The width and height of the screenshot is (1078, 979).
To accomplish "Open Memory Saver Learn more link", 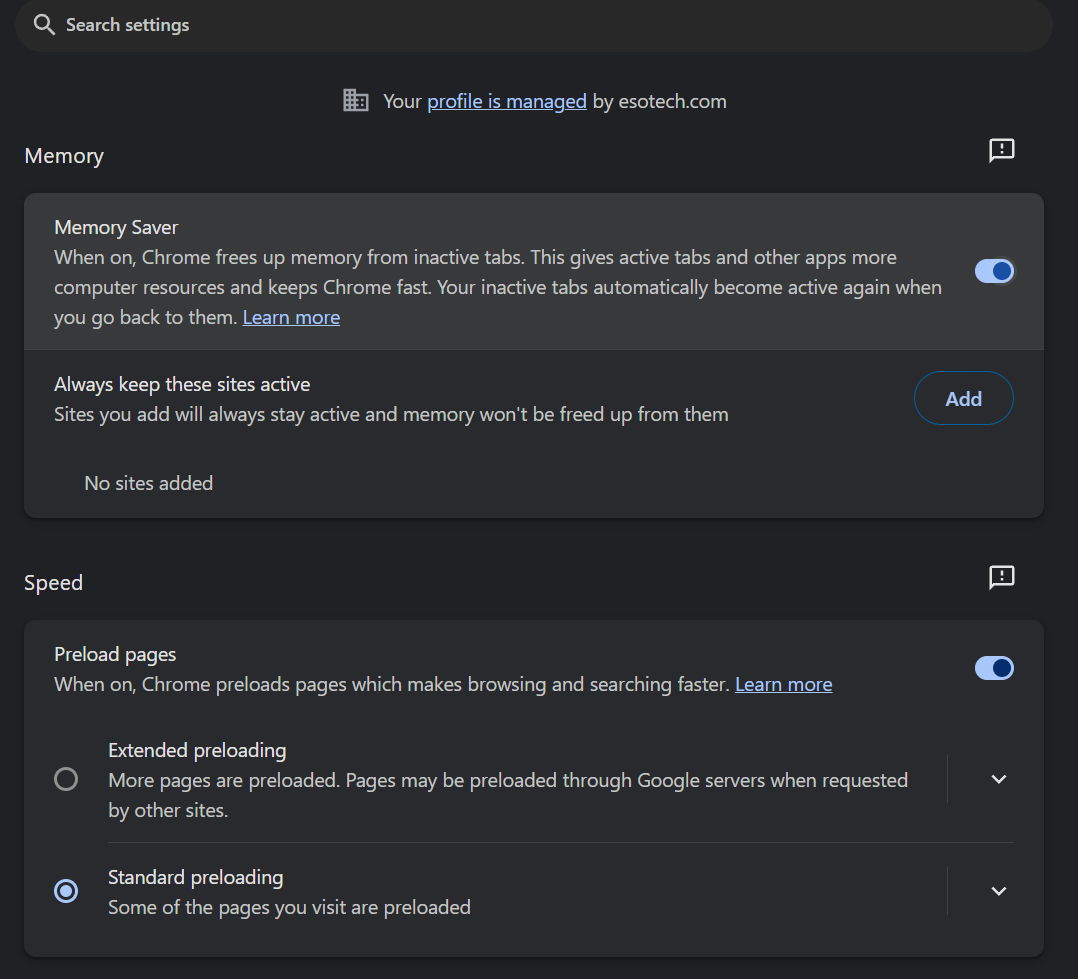I will click(291, 317).
